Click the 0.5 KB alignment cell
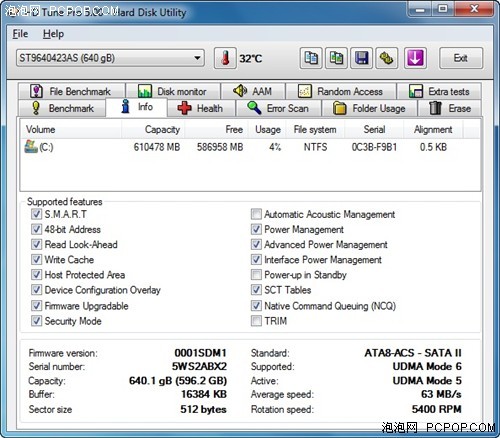The height and width of the screenshot is (438, 500). (433, 147)
